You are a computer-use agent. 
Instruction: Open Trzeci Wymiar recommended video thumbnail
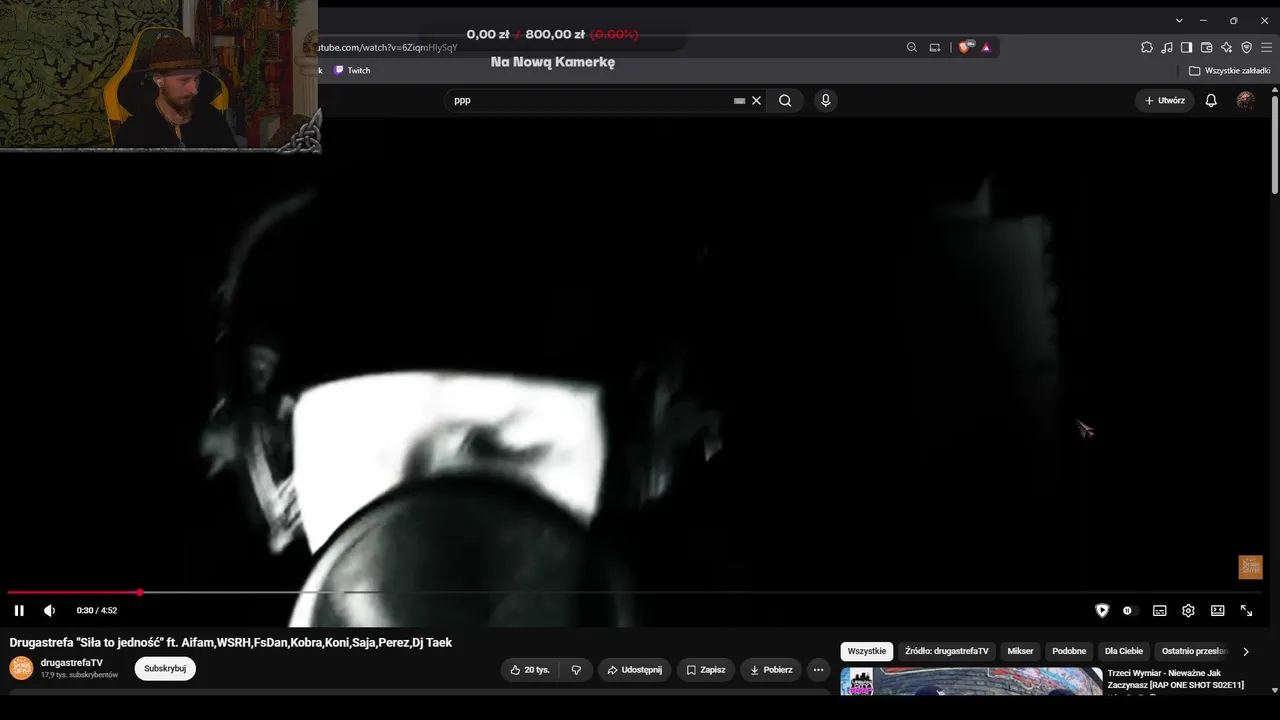[971, 681]
